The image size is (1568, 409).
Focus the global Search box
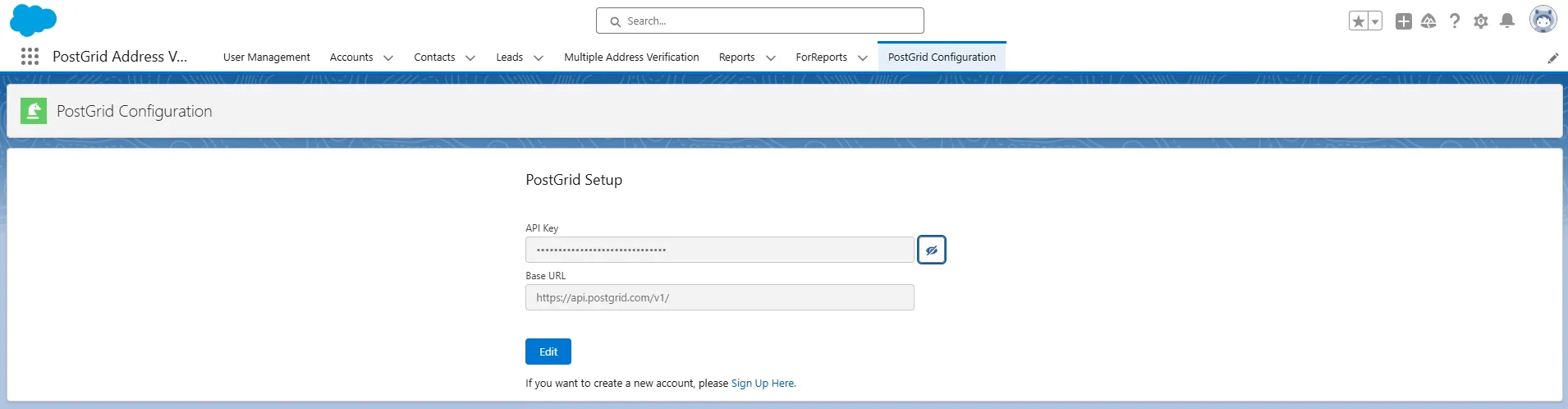(760, 21)
